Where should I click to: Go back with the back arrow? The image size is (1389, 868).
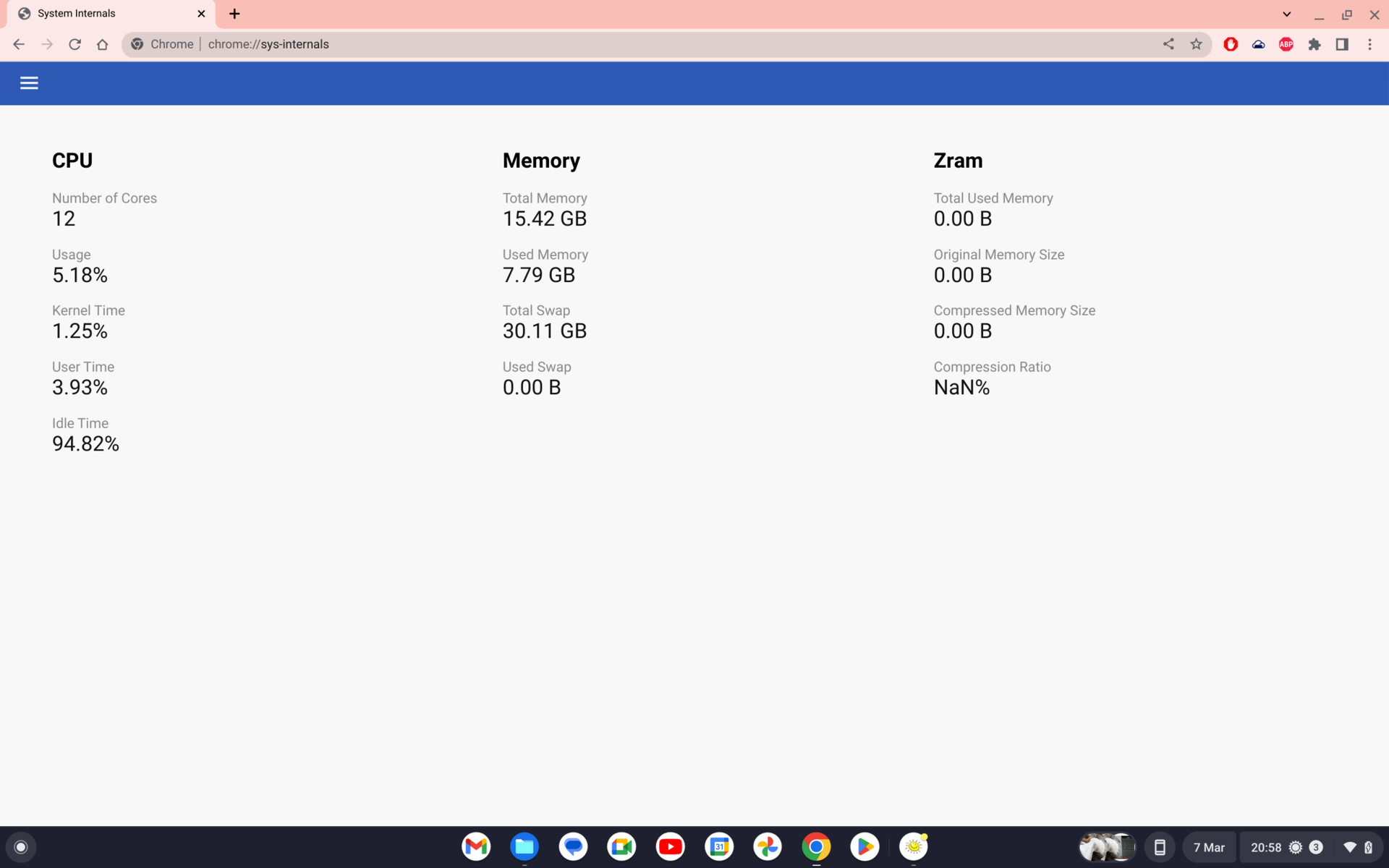pos(19,44)
